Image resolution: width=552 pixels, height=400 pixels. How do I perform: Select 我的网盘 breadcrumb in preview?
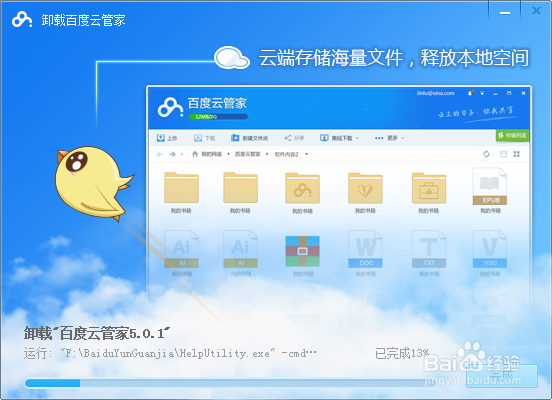pos(212,154)
